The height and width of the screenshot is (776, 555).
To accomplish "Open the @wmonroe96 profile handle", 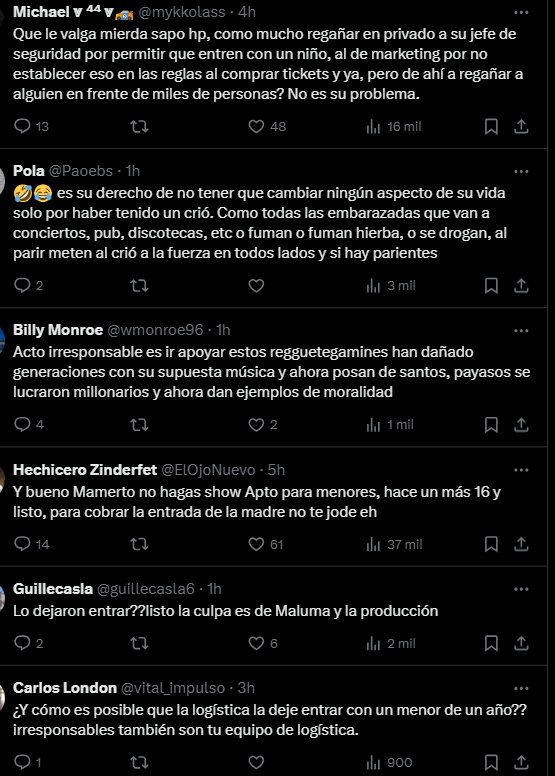I will (x=155, y=330).
